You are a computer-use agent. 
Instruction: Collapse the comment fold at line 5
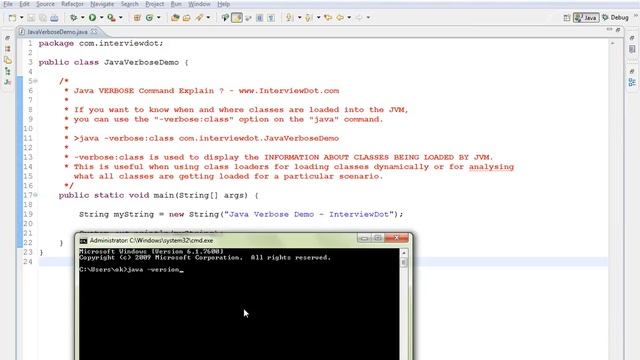click(x=36, y=81)
